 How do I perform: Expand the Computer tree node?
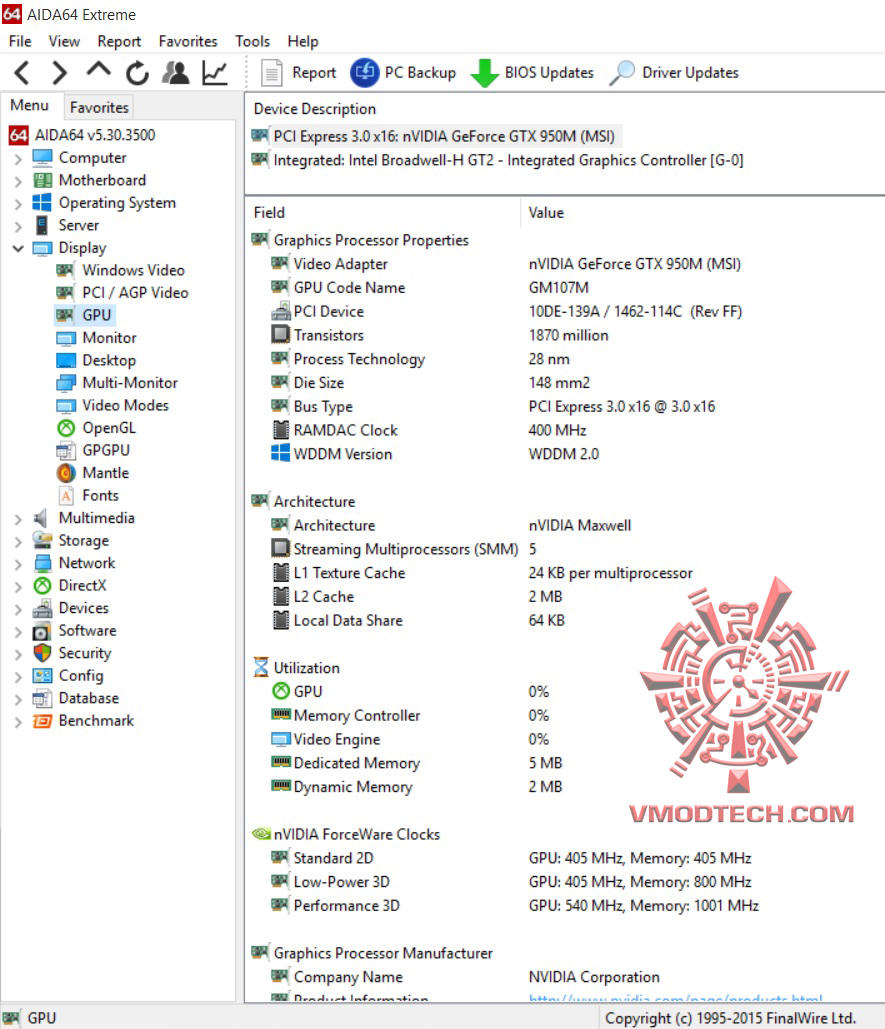(18, 159)
